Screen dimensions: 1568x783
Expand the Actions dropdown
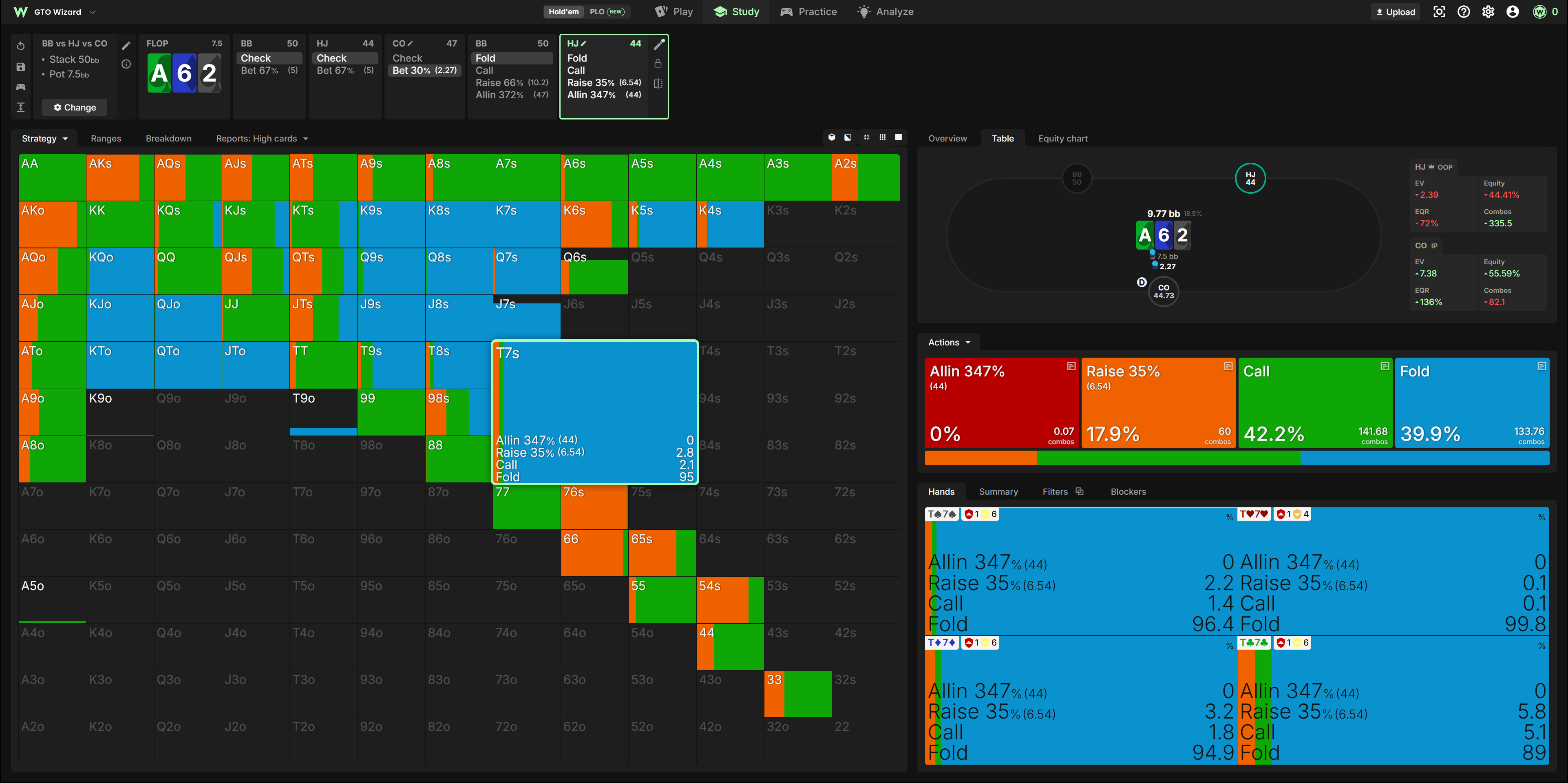[948, 342]
